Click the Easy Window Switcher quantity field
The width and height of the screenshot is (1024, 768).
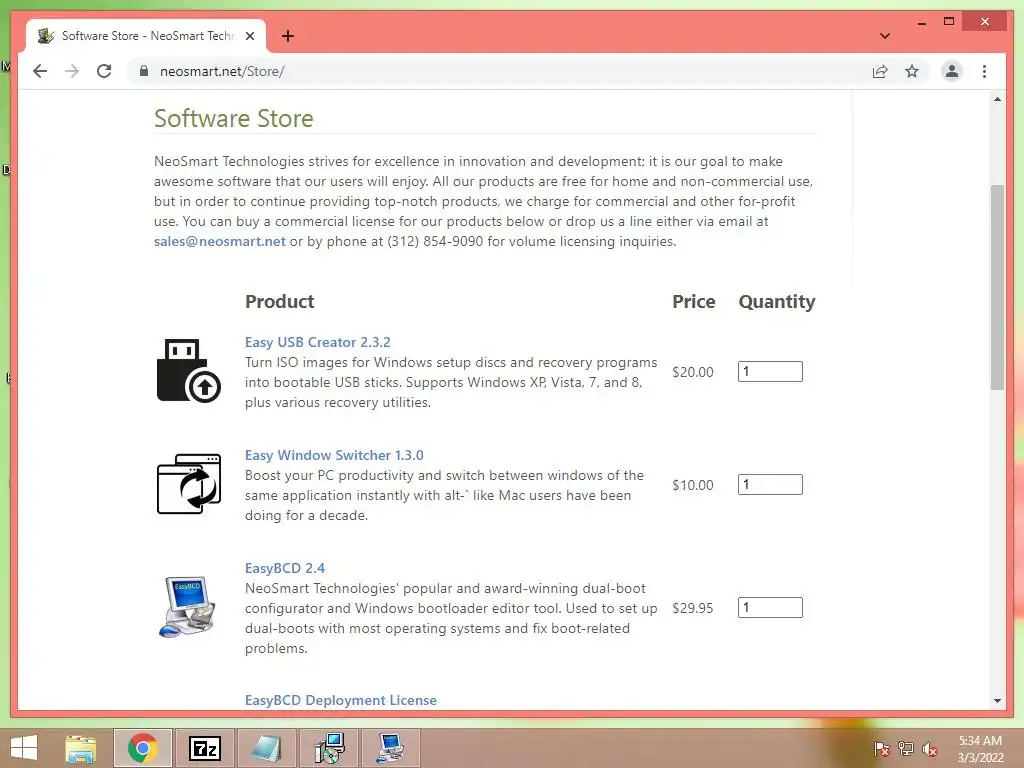point(770,485)
